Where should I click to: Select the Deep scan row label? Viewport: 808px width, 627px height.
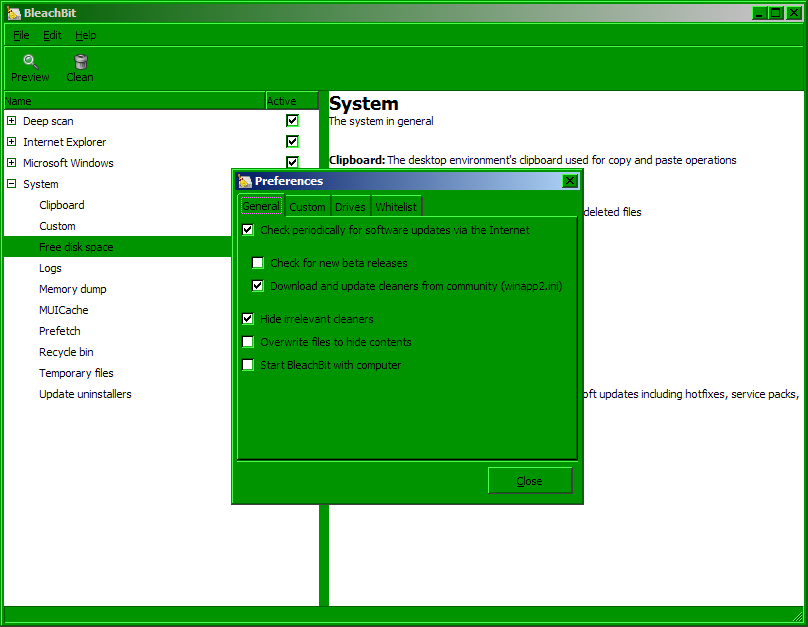pos(48,121)
